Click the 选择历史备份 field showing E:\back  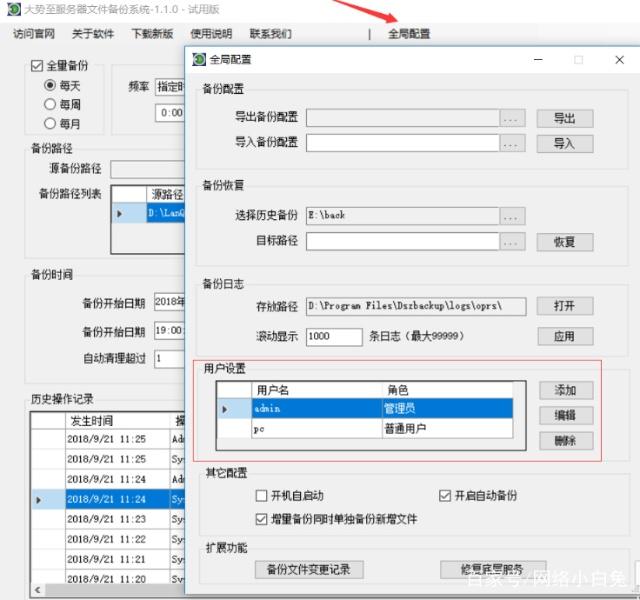click(402, 216)
